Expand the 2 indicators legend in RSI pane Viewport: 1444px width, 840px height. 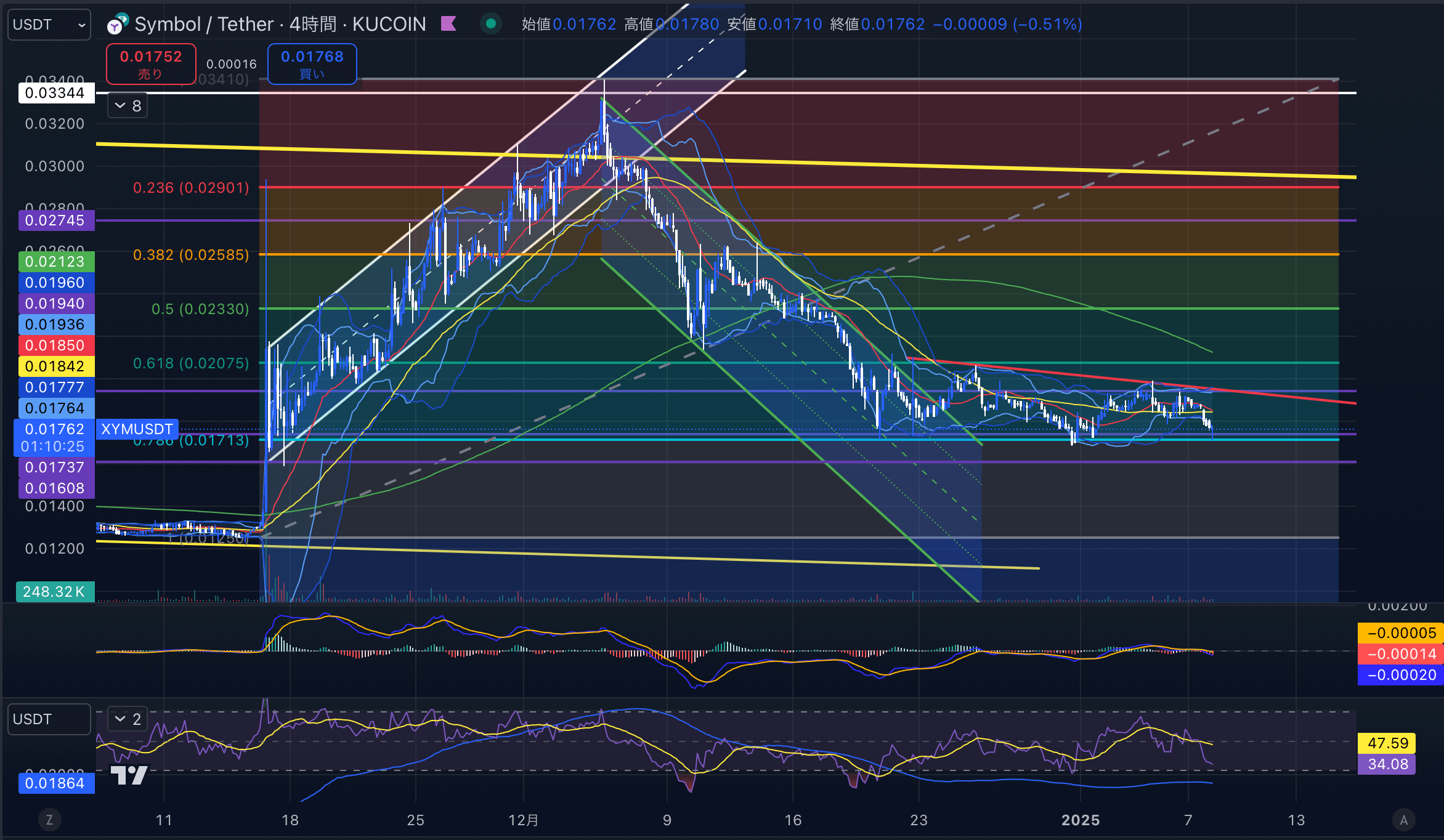click(128, 719)
